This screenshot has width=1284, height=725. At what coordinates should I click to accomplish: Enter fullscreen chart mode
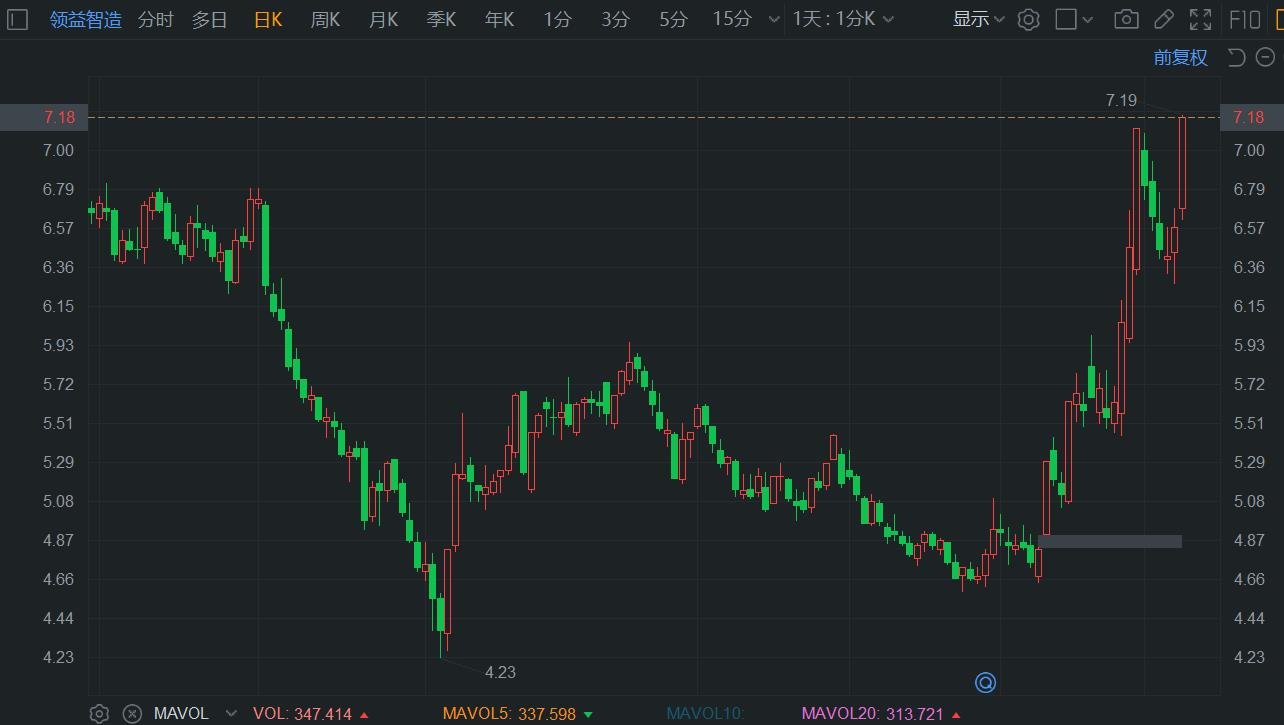pos(1200,19)
